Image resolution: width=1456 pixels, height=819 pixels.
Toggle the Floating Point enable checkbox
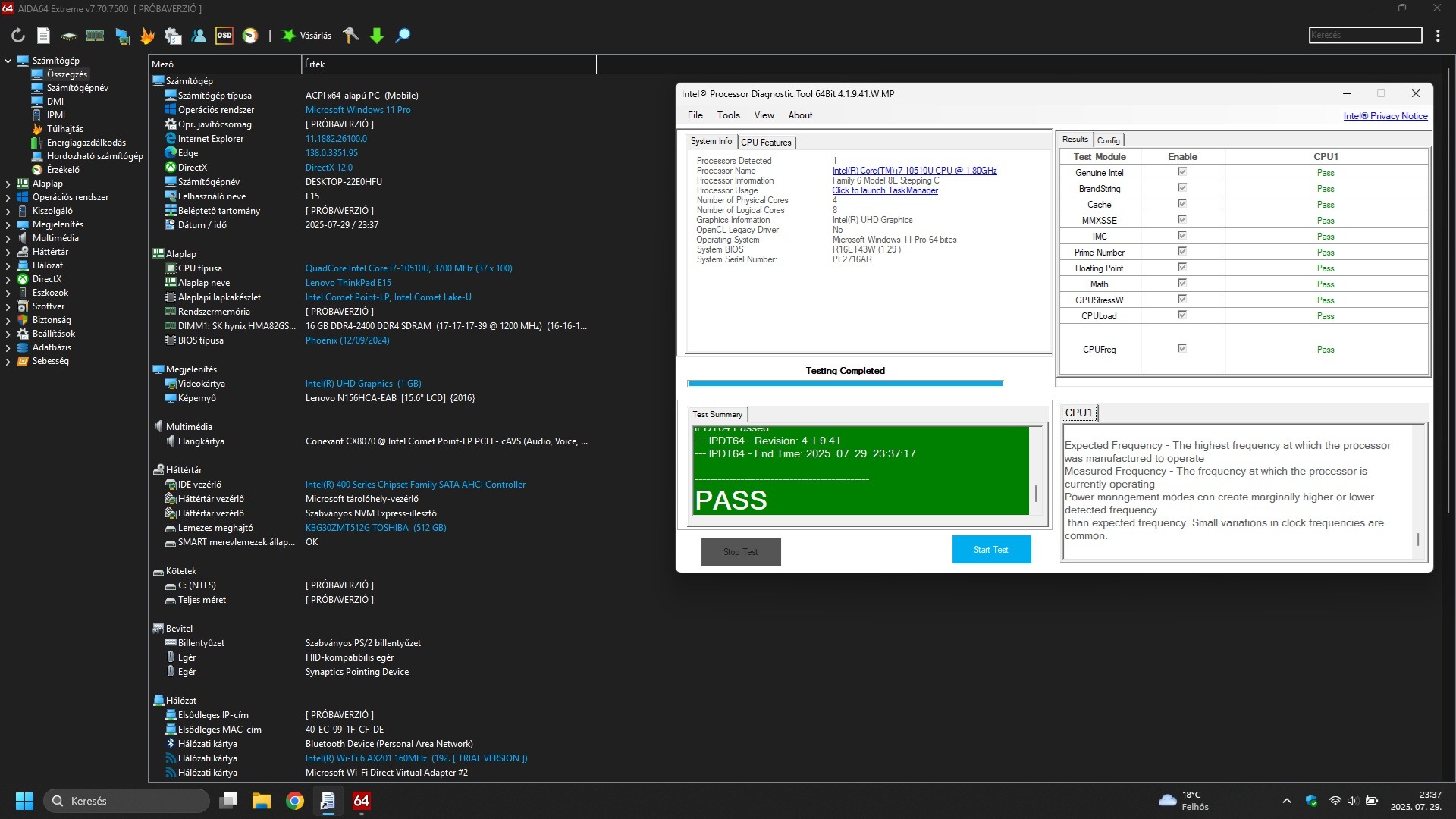click(1181, 268)
